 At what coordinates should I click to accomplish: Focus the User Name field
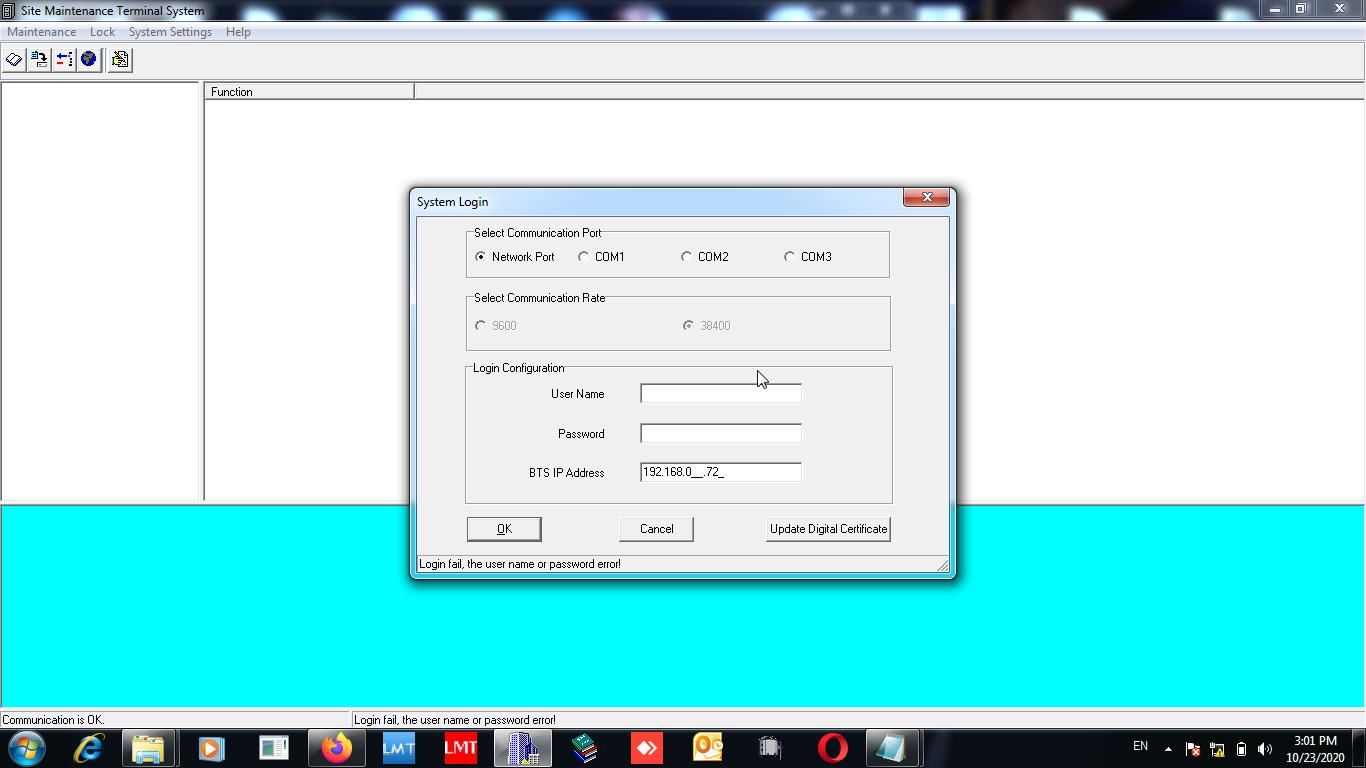click(x=721, y=394)
